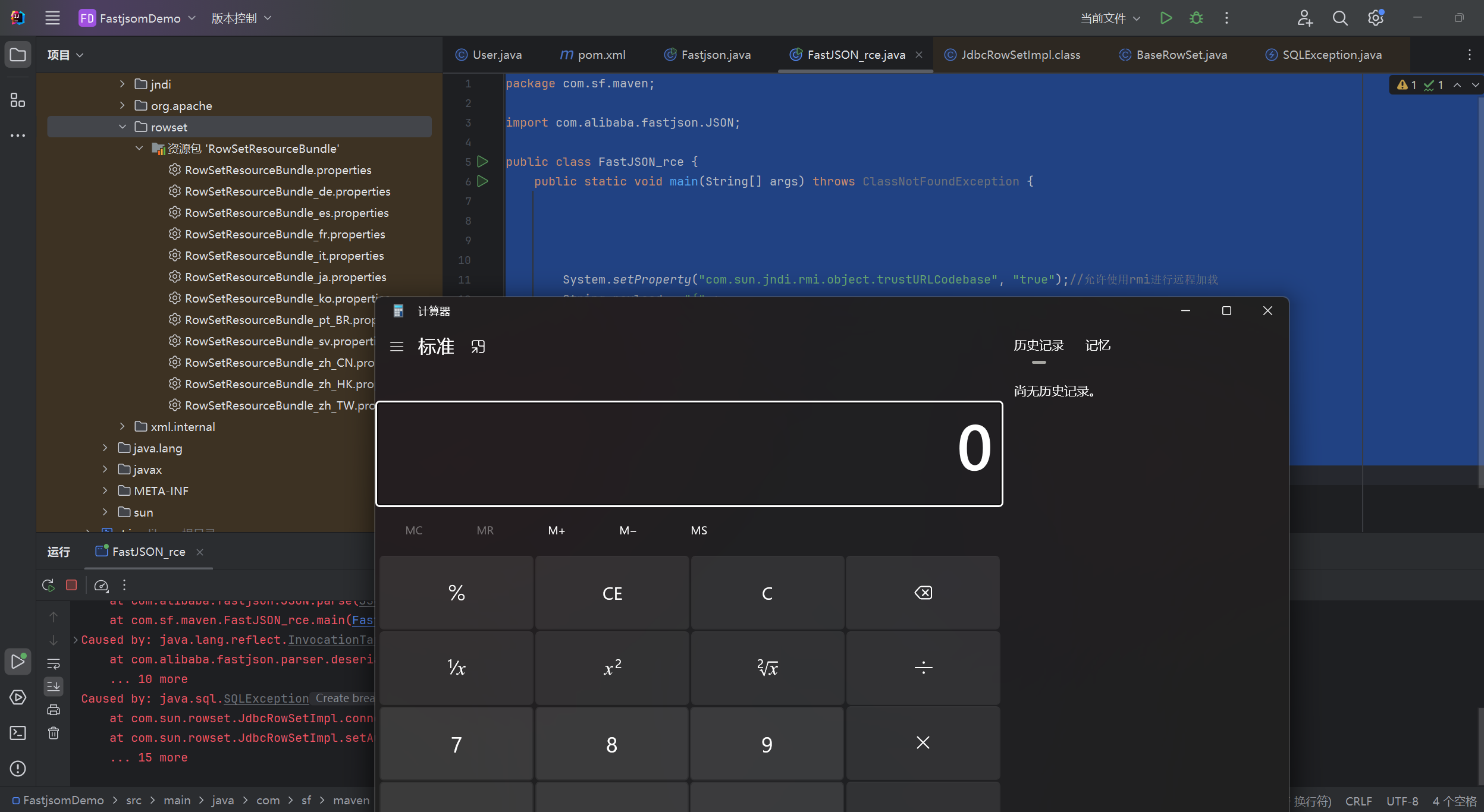Image resolution: width=1484 pixels, height=812 pixels.
Task: Click the Calculator M+ memory button
Action: [557, 530]
